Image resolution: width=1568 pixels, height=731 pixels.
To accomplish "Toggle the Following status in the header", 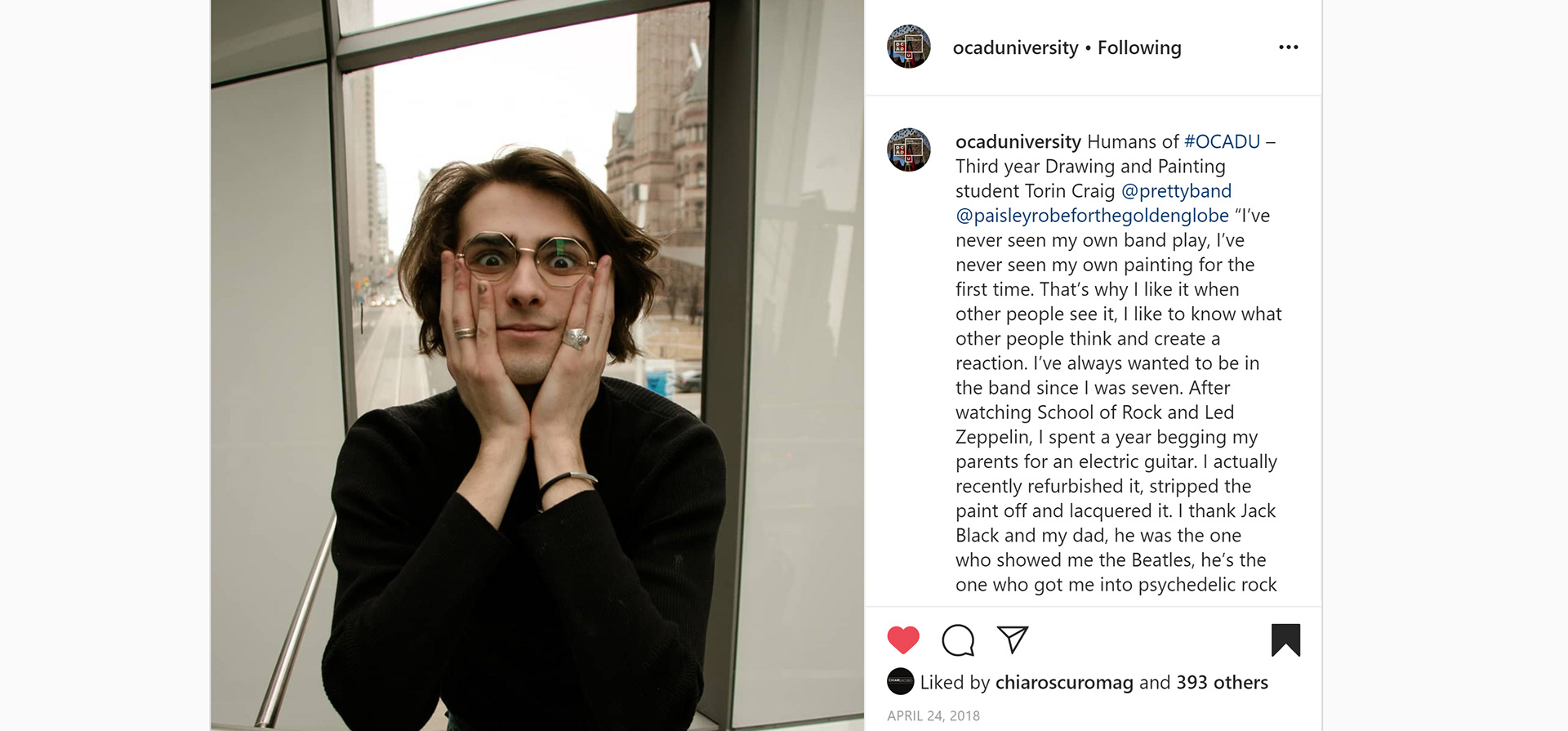I will tap(1139, 47).
